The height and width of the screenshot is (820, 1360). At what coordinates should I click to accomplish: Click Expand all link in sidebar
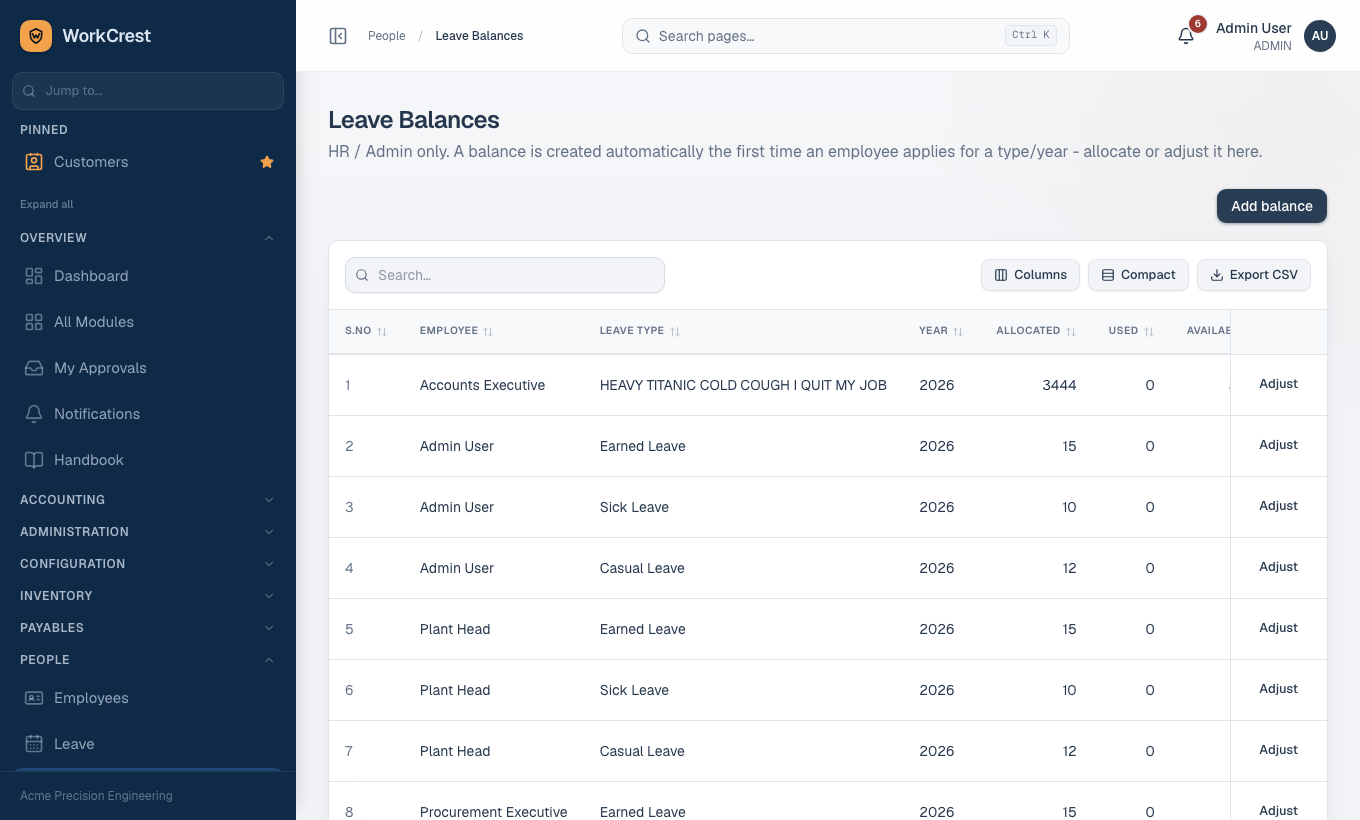click(x=47, y=204)
